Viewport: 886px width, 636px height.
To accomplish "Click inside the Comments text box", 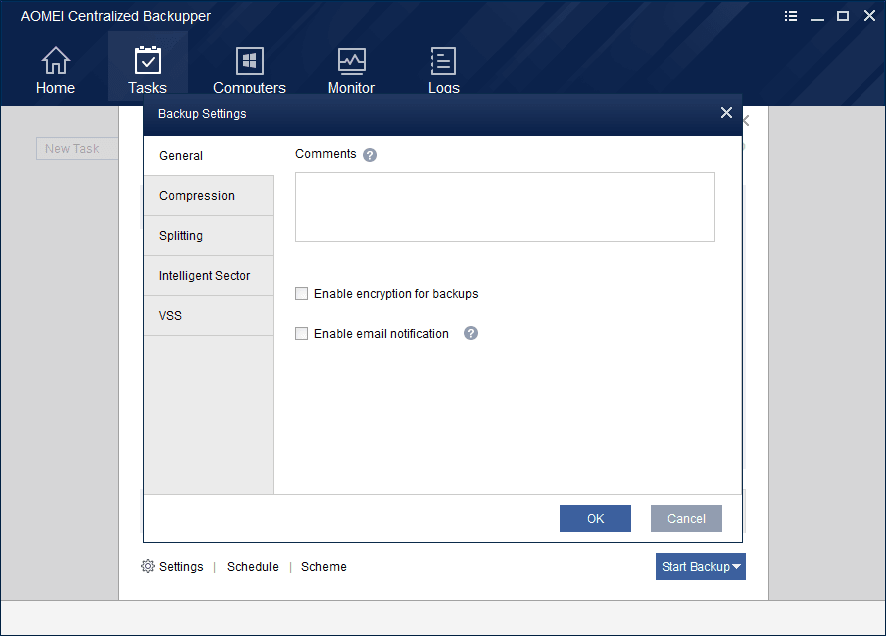I will 505,207.
